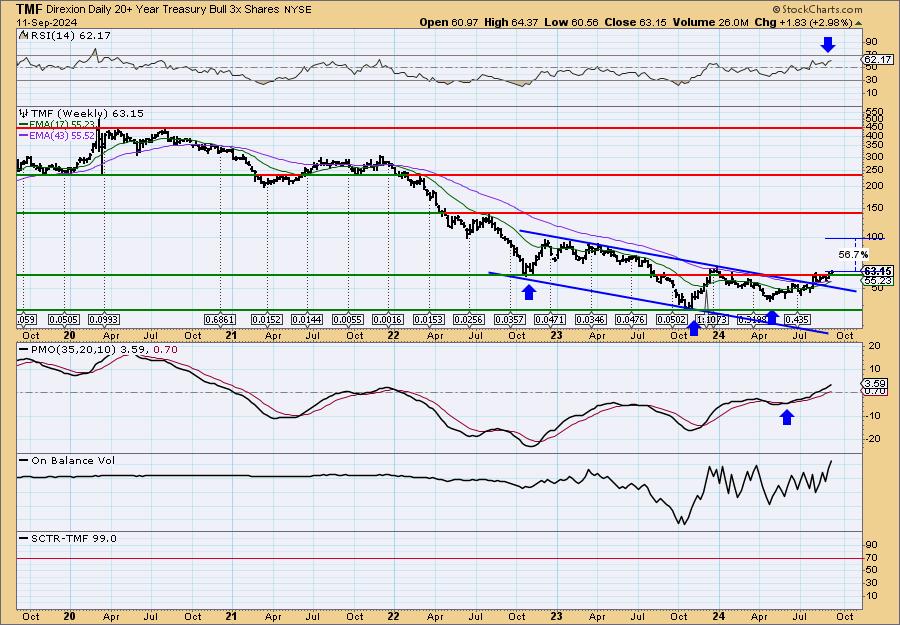Click the SCTR-TMF 99.0 panel label
Image resolution: width=900 pixels, height=625 pixels.
pyautogui.click(x=68, y=538)
